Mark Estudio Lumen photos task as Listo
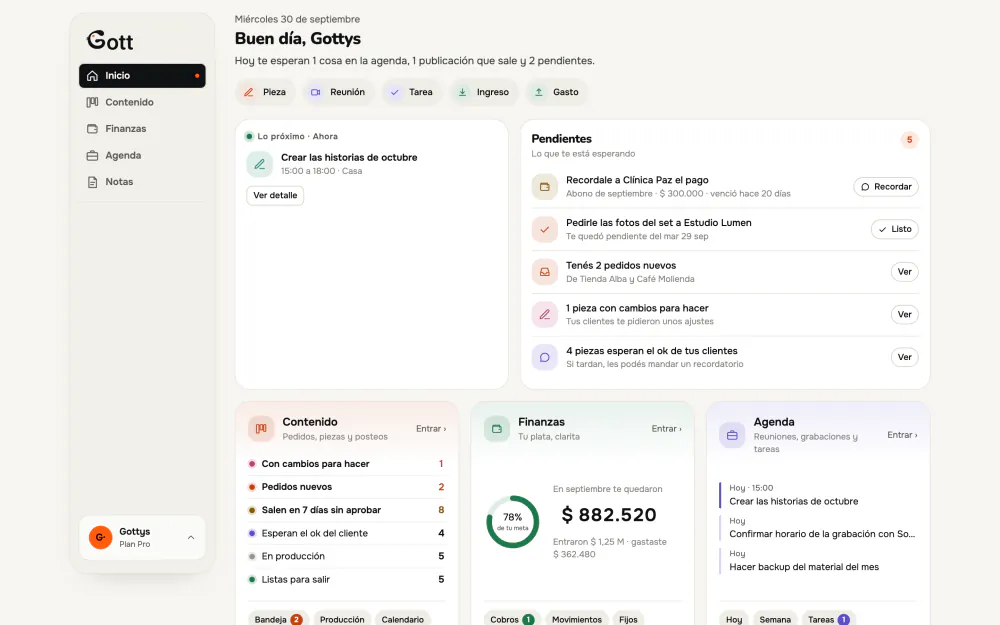The width and height of the screenshot is (1000, 625). pyautogui.click(x=895, y=230)
